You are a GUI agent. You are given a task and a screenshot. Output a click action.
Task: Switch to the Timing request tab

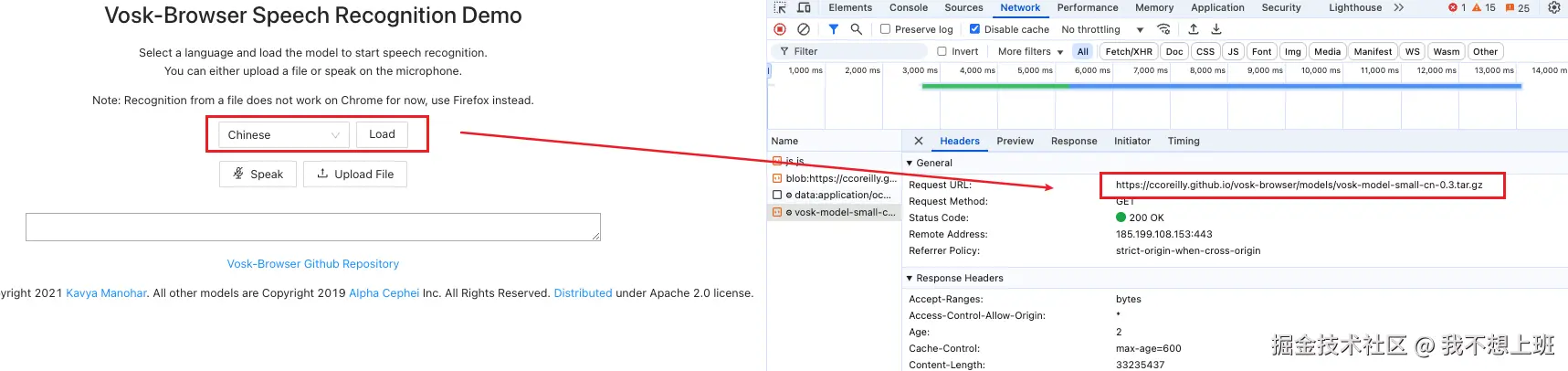[1184, 141]
